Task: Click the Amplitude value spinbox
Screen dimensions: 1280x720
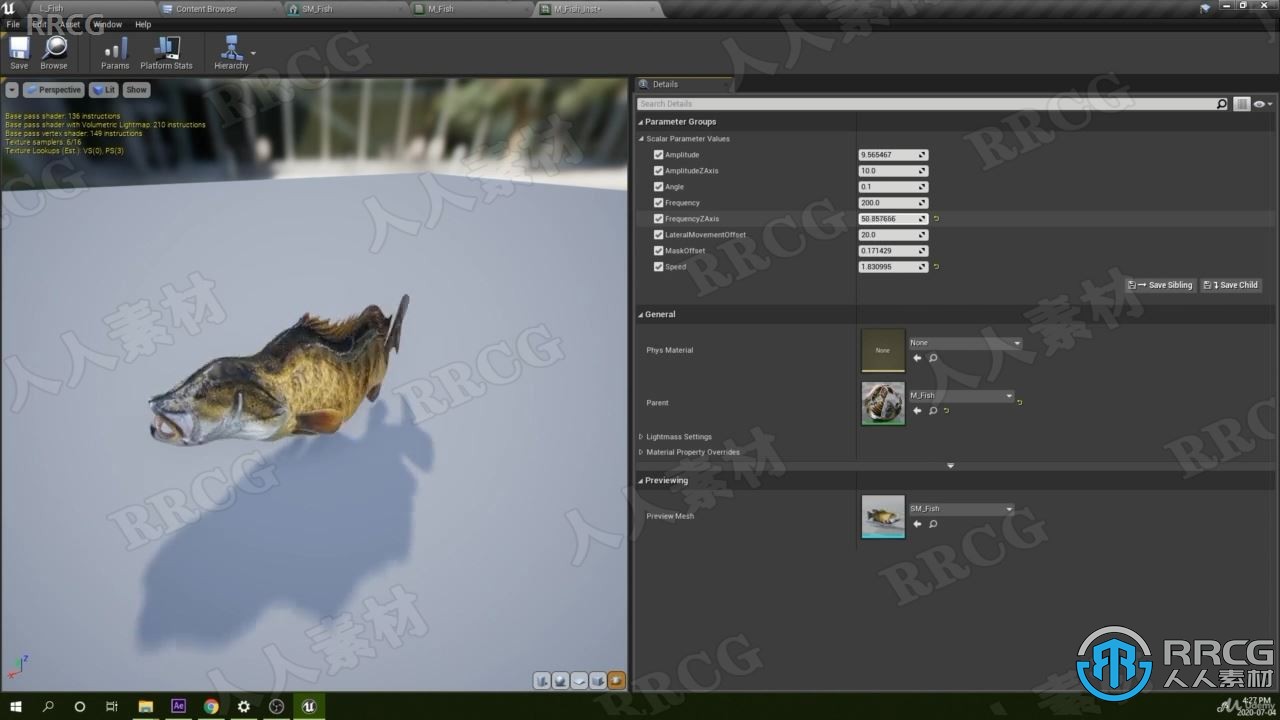Action: click(x=893, y=155)
